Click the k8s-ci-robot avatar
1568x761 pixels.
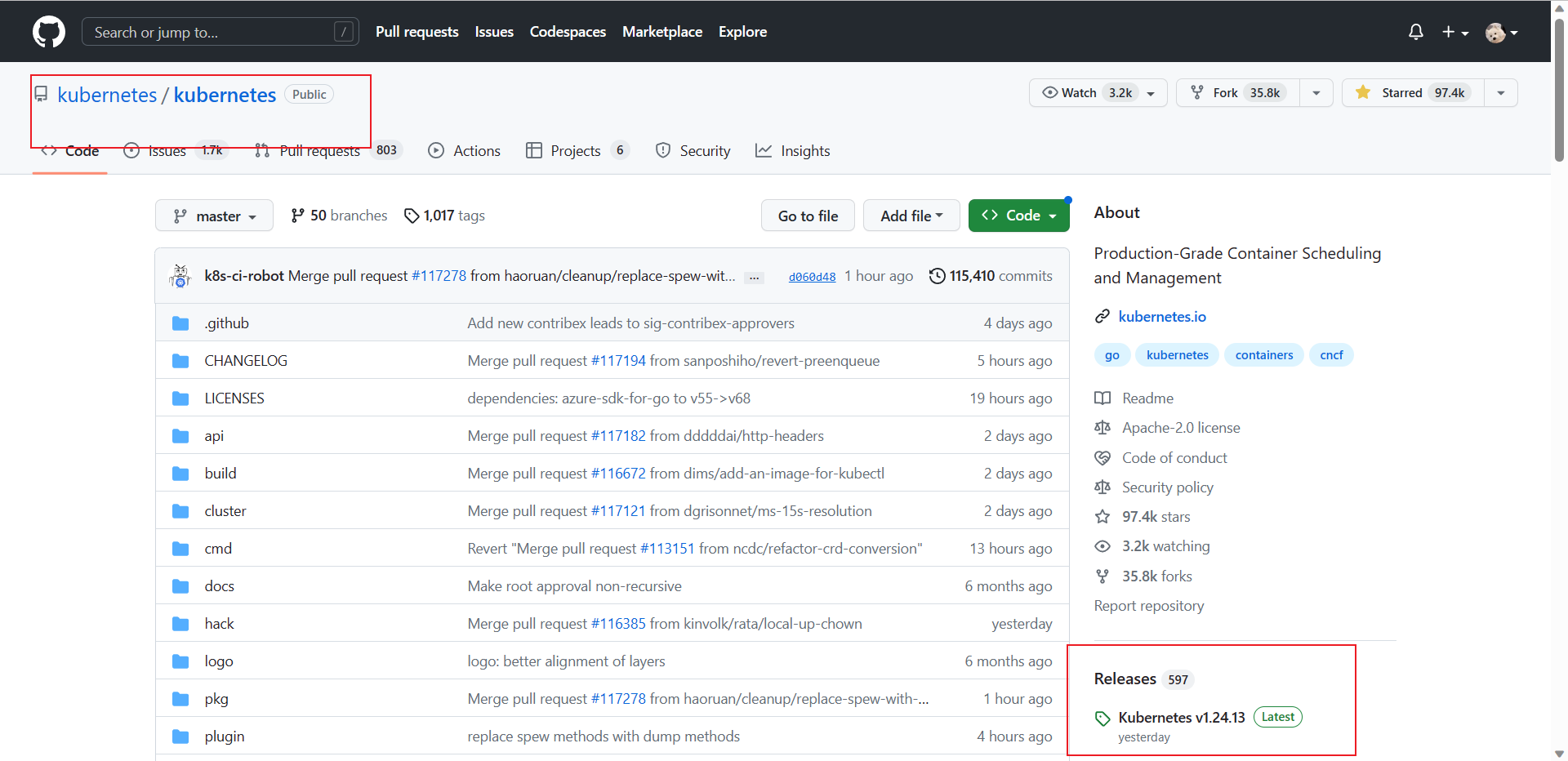click(x=180, y=276)
